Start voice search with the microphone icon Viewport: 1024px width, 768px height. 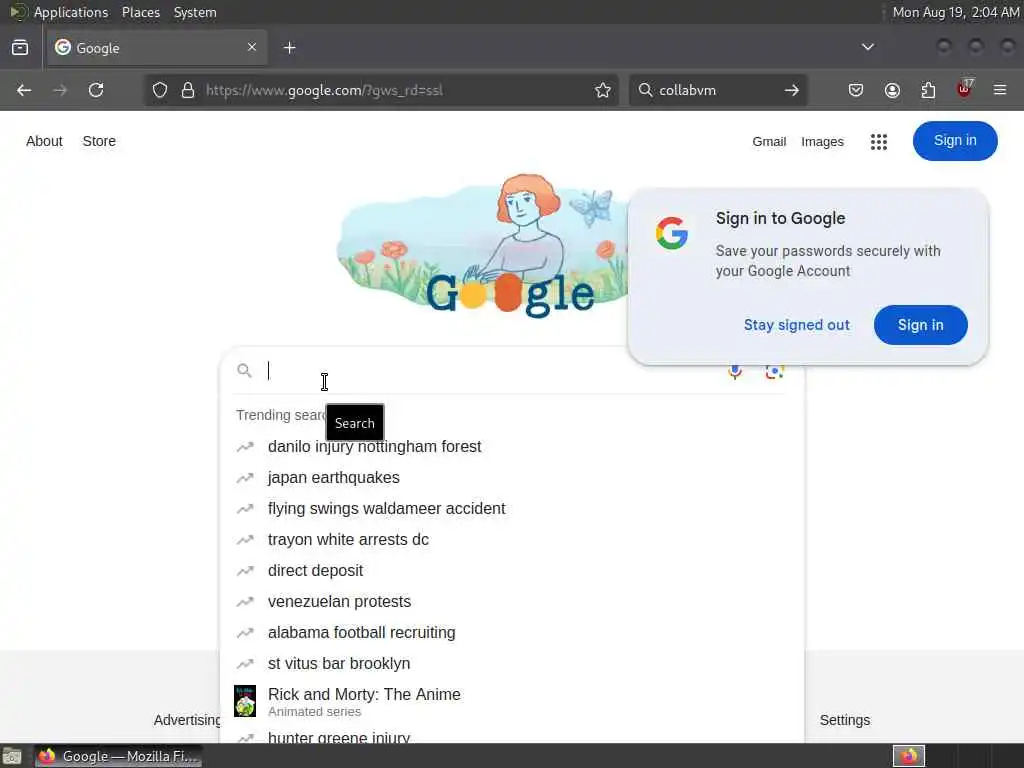click(735, 371)
